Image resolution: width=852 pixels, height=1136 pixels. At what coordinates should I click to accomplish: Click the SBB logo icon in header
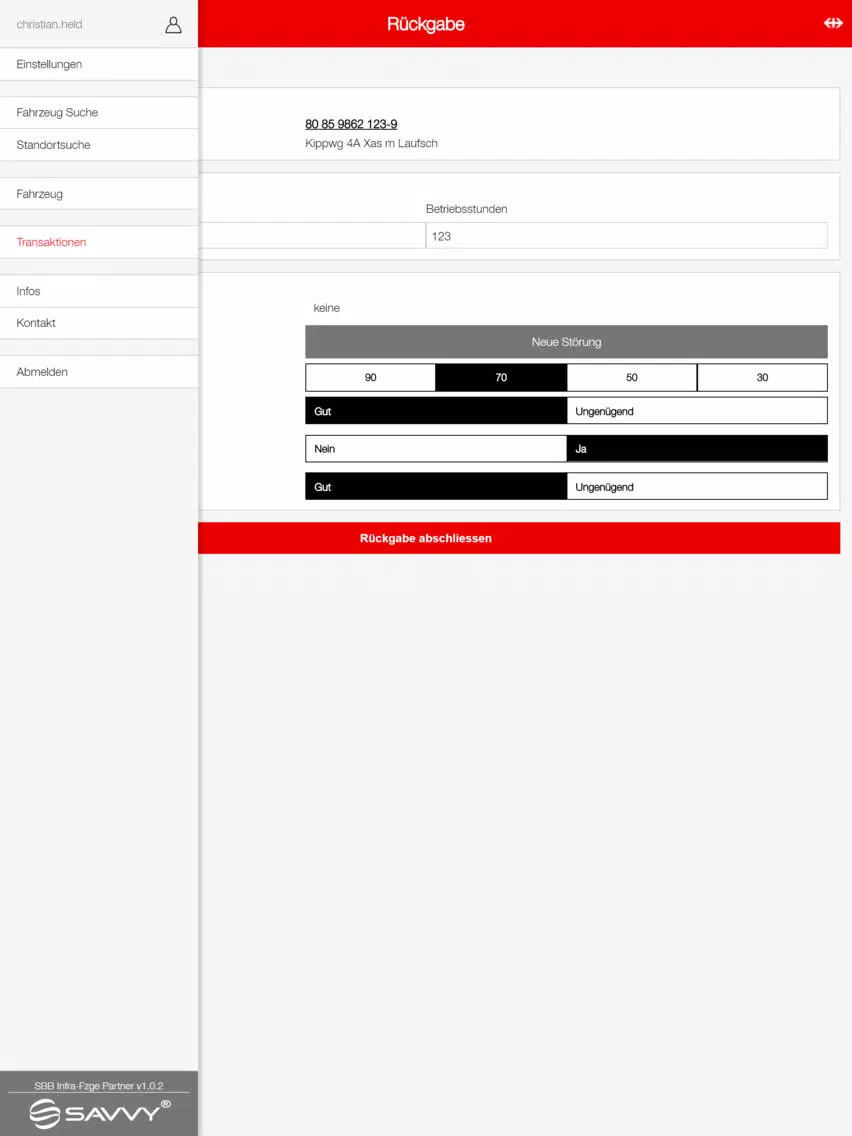click(x=833, y=23)
